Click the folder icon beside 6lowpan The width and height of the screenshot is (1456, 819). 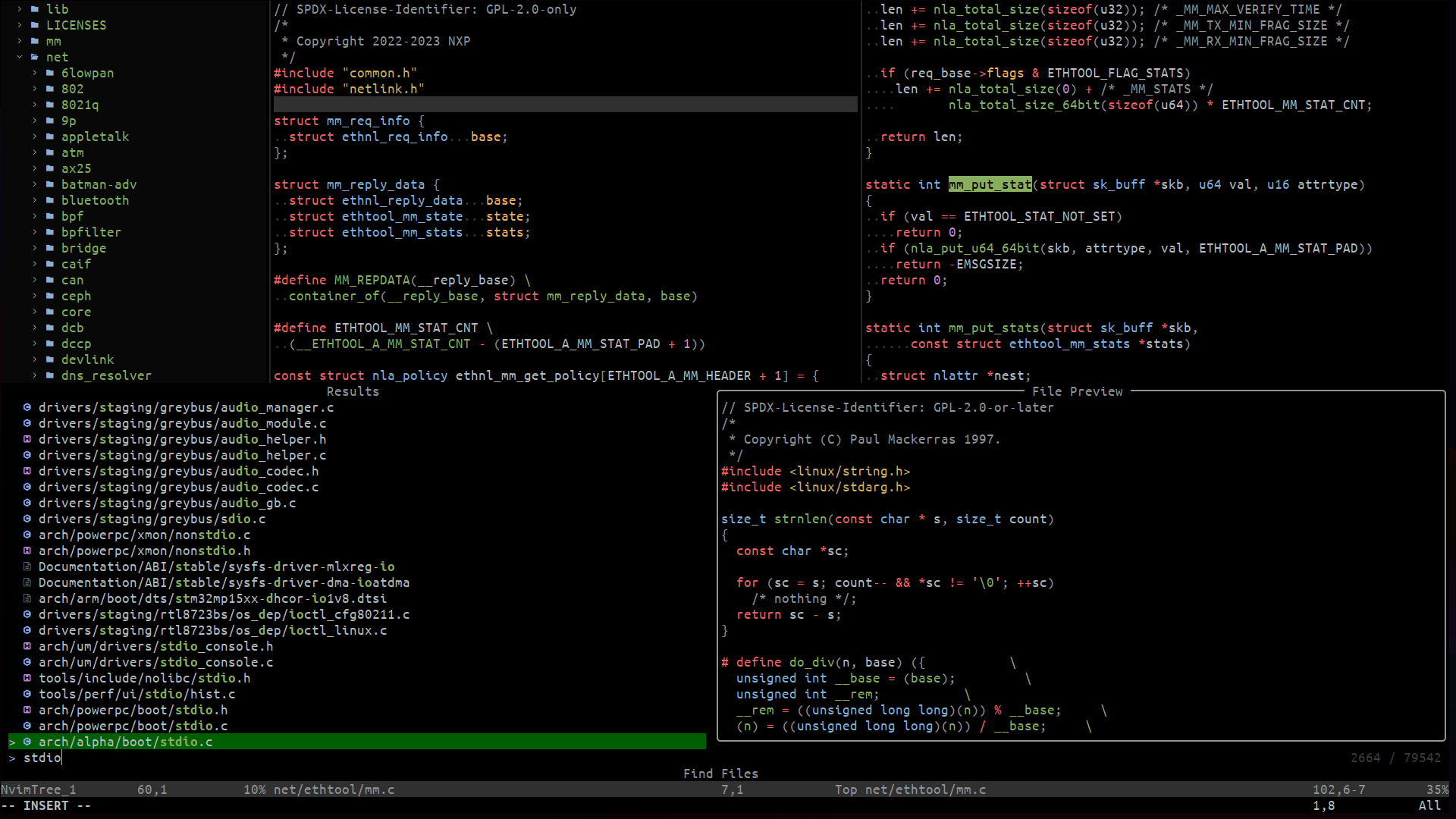click(x=50, y=73)
